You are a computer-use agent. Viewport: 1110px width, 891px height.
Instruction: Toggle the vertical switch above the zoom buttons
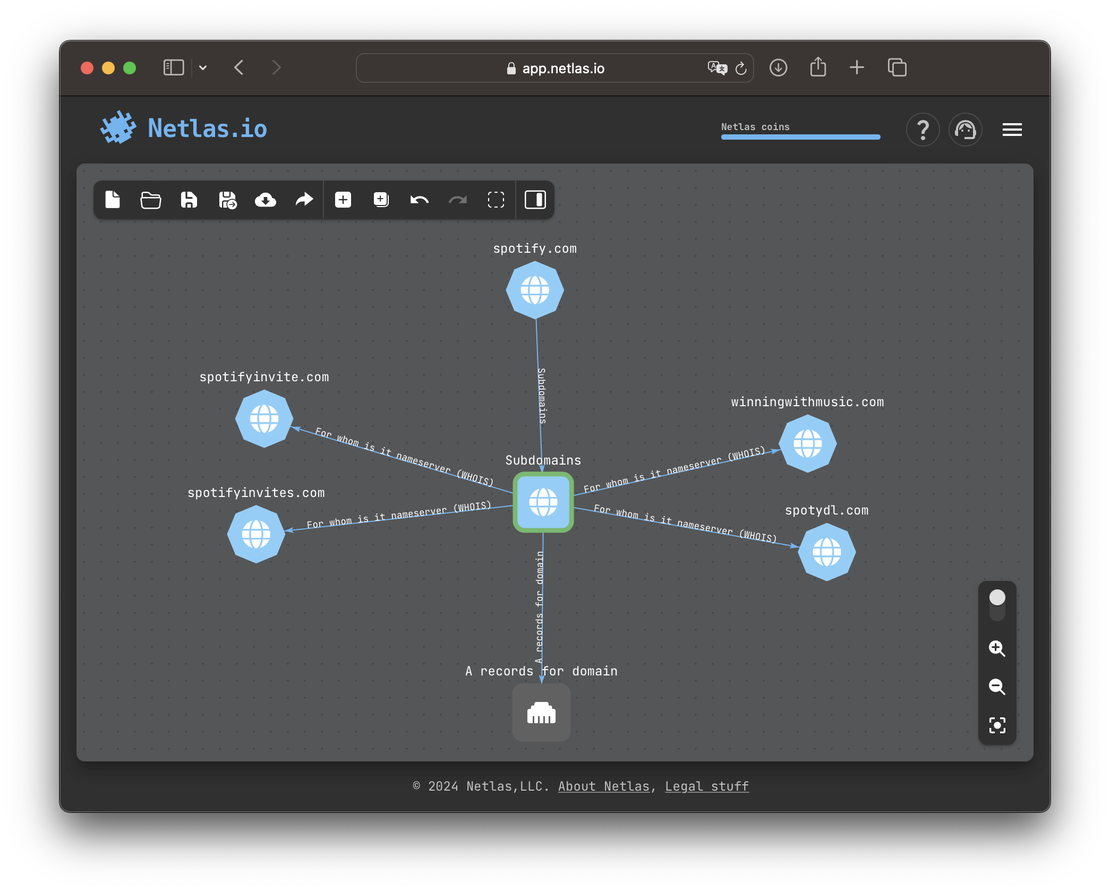tap(997, 604)
